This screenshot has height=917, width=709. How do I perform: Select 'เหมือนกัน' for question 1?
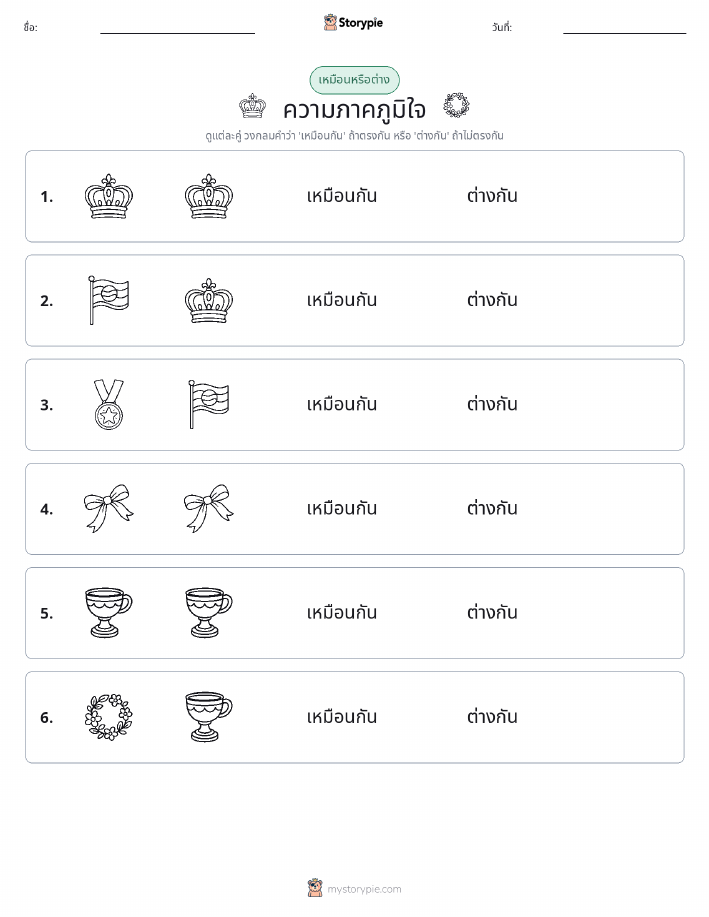[x=342, y=196]
